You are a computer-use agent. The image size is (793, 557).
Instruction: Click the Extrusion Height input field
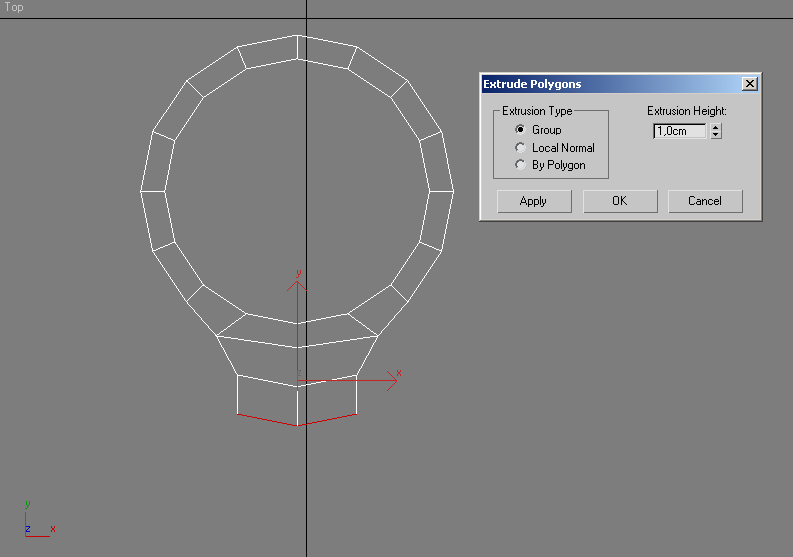tap(680, 131)
